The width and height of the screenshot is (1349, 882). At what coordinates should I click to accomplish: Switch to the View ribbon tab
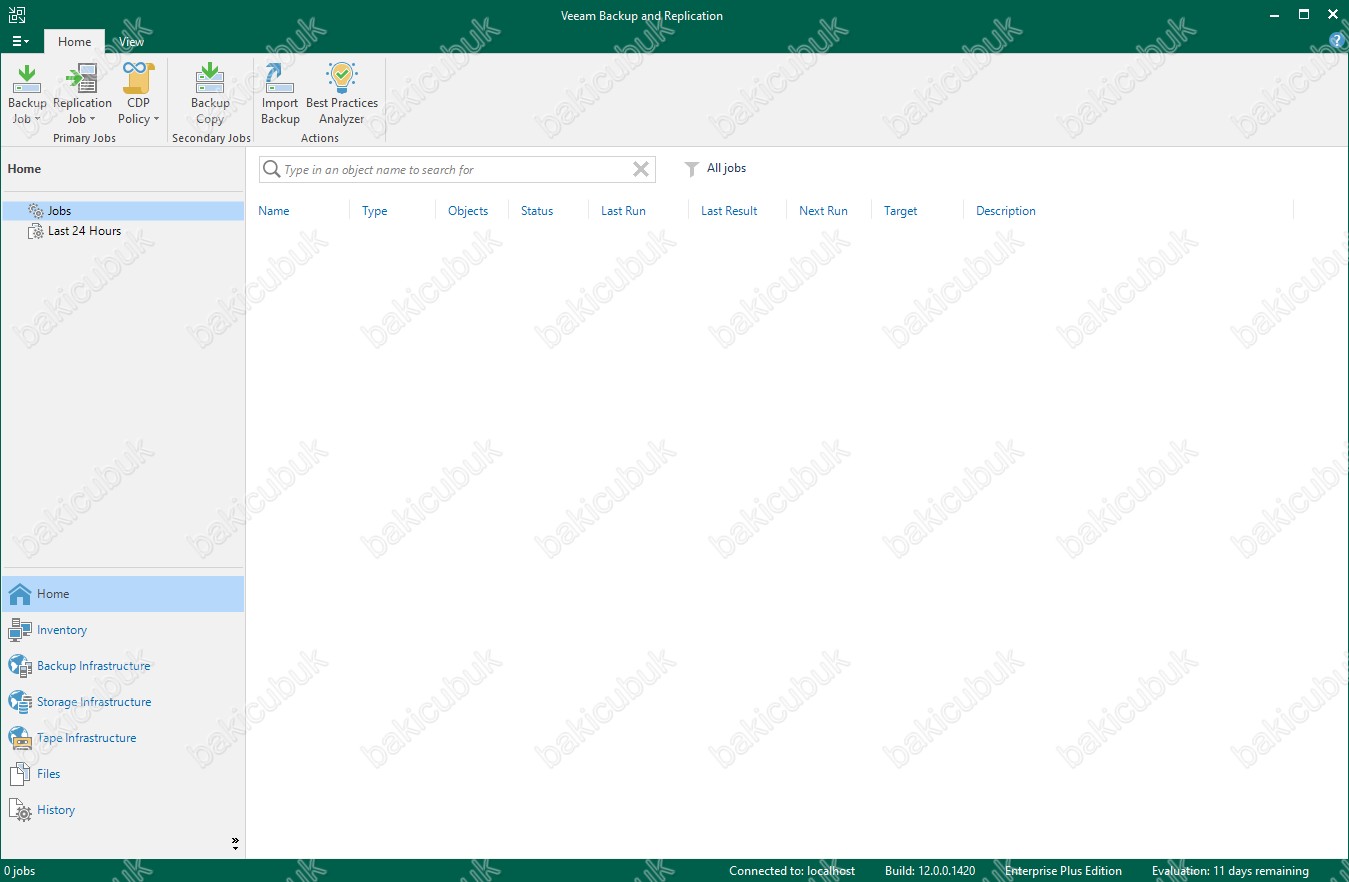click(x=131, y=42)
